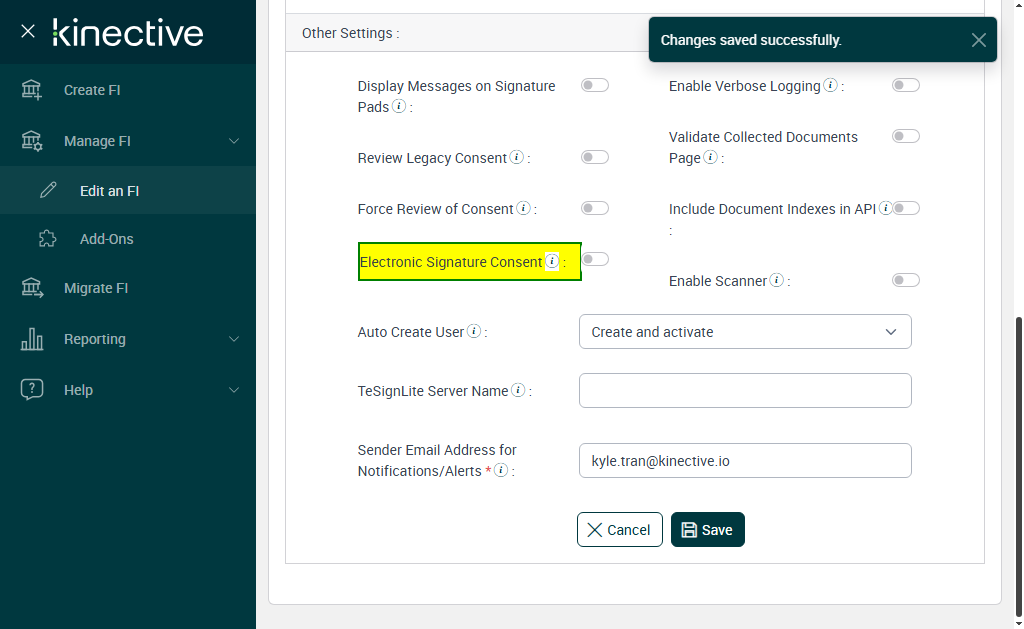Click info icon beside TeSignLite Server Name
Image resolution: width=1024 pixels, height=629 pixels.
click(518, 391)
